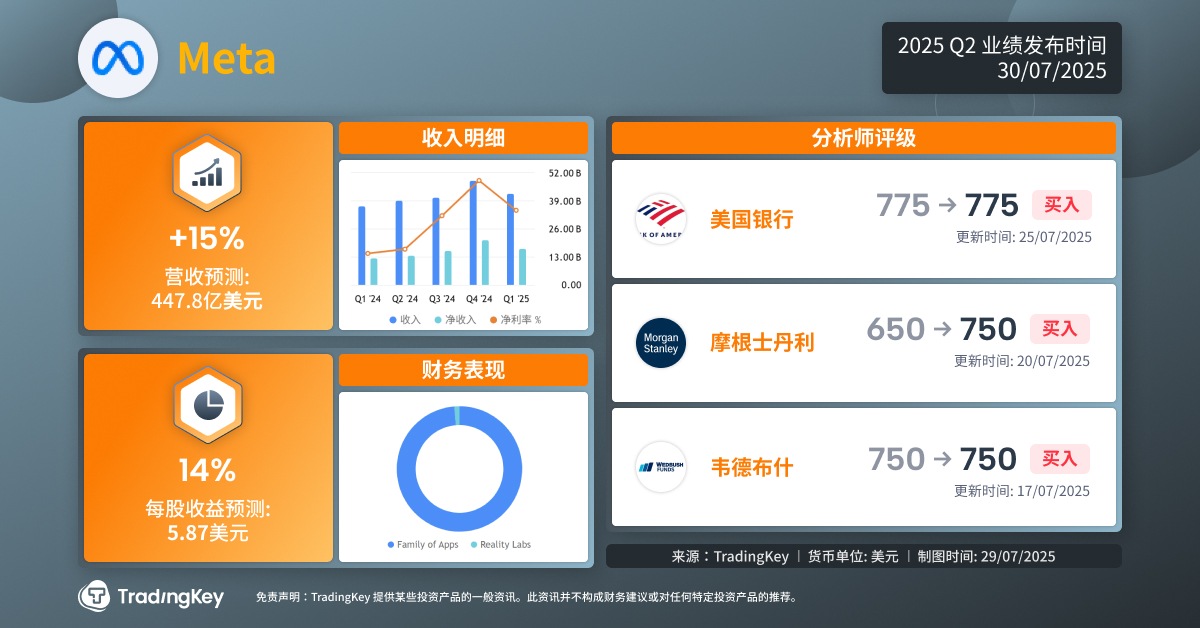Toggle the 净收入 legend series
Screen dimensions: 1200x628
455,320
